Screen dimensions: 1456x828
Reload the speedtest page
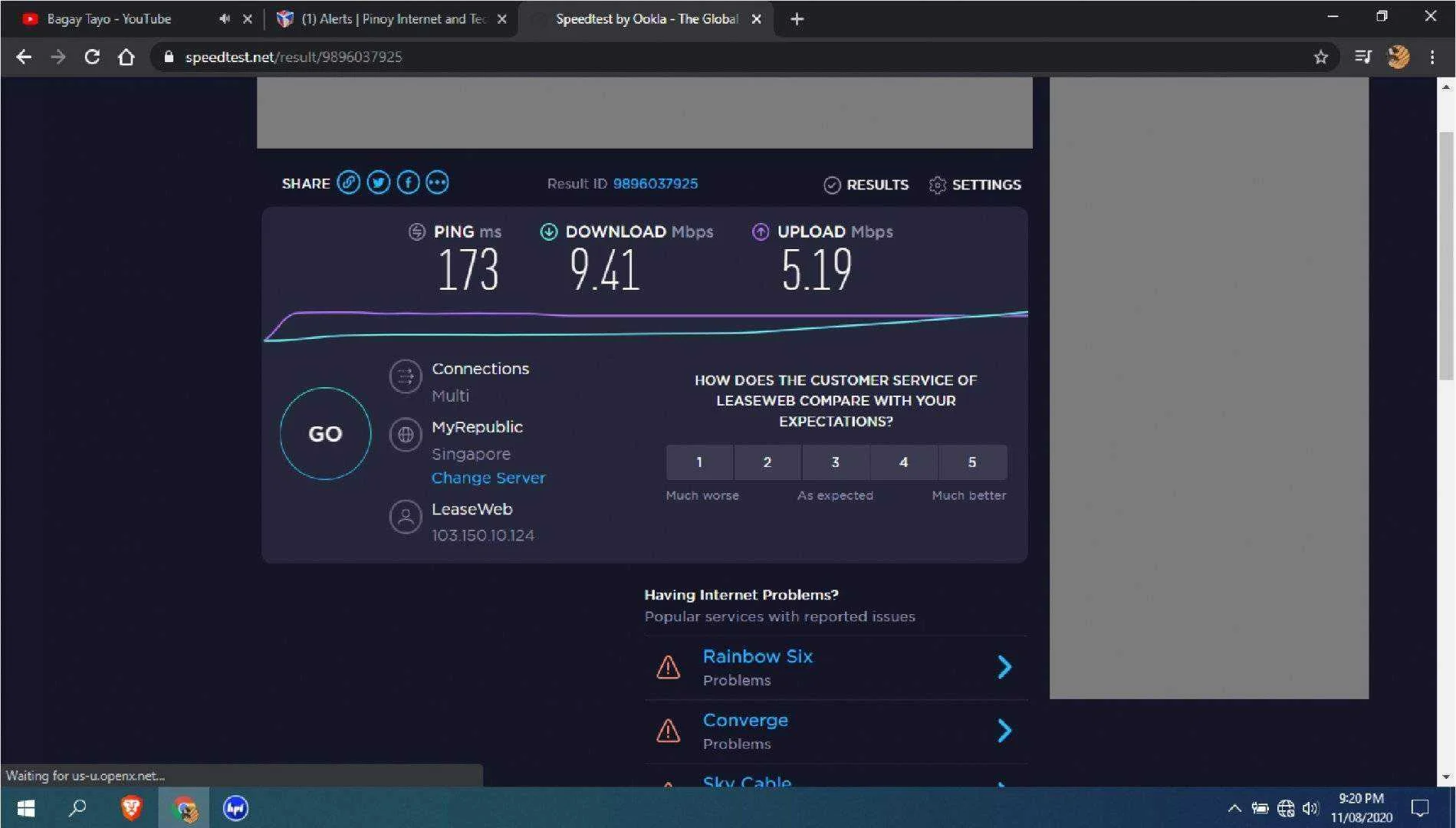point(92,57)
